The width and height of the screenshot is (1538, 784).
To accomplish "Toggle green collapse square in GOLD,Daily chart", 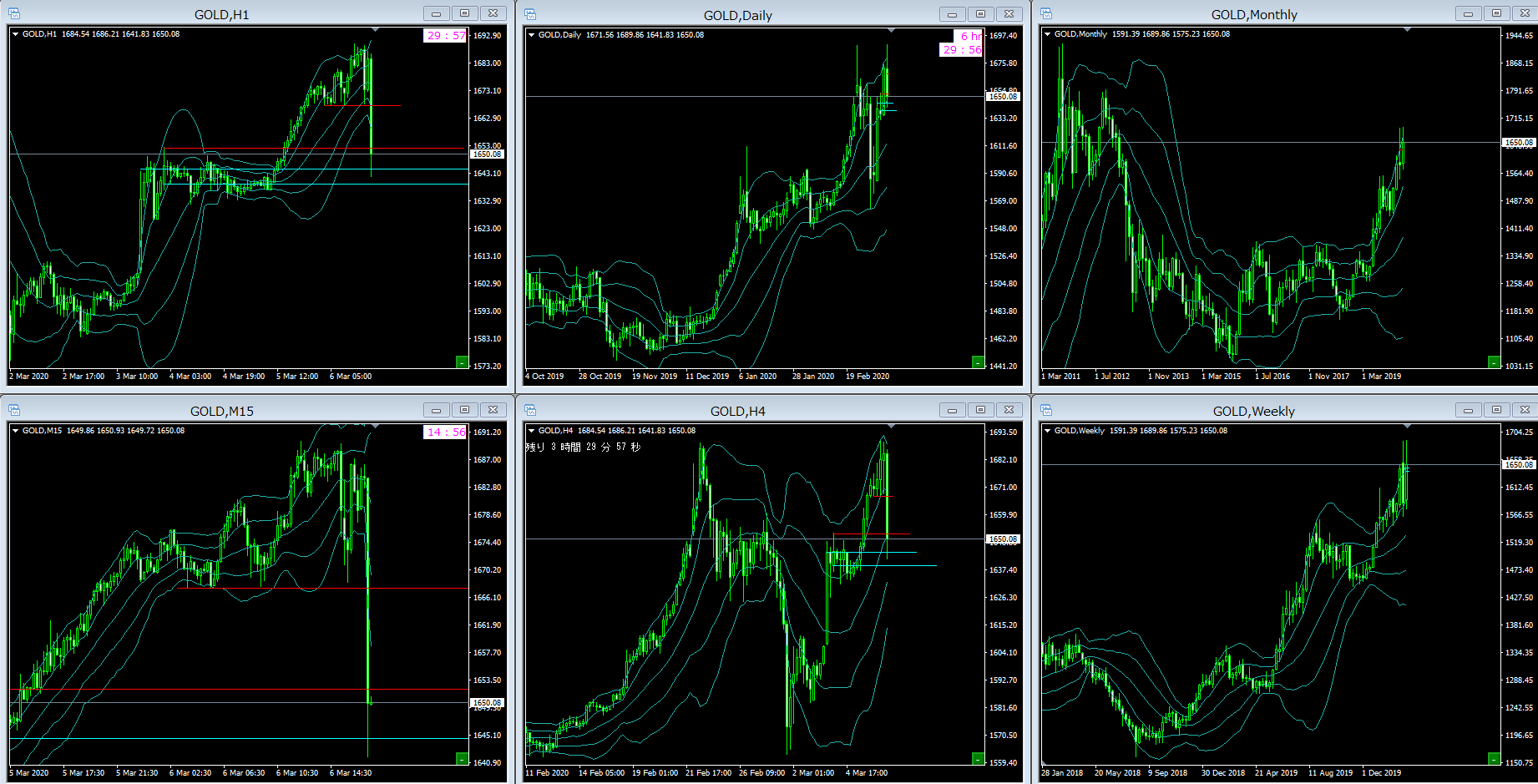I will click(x=978, y=362).
